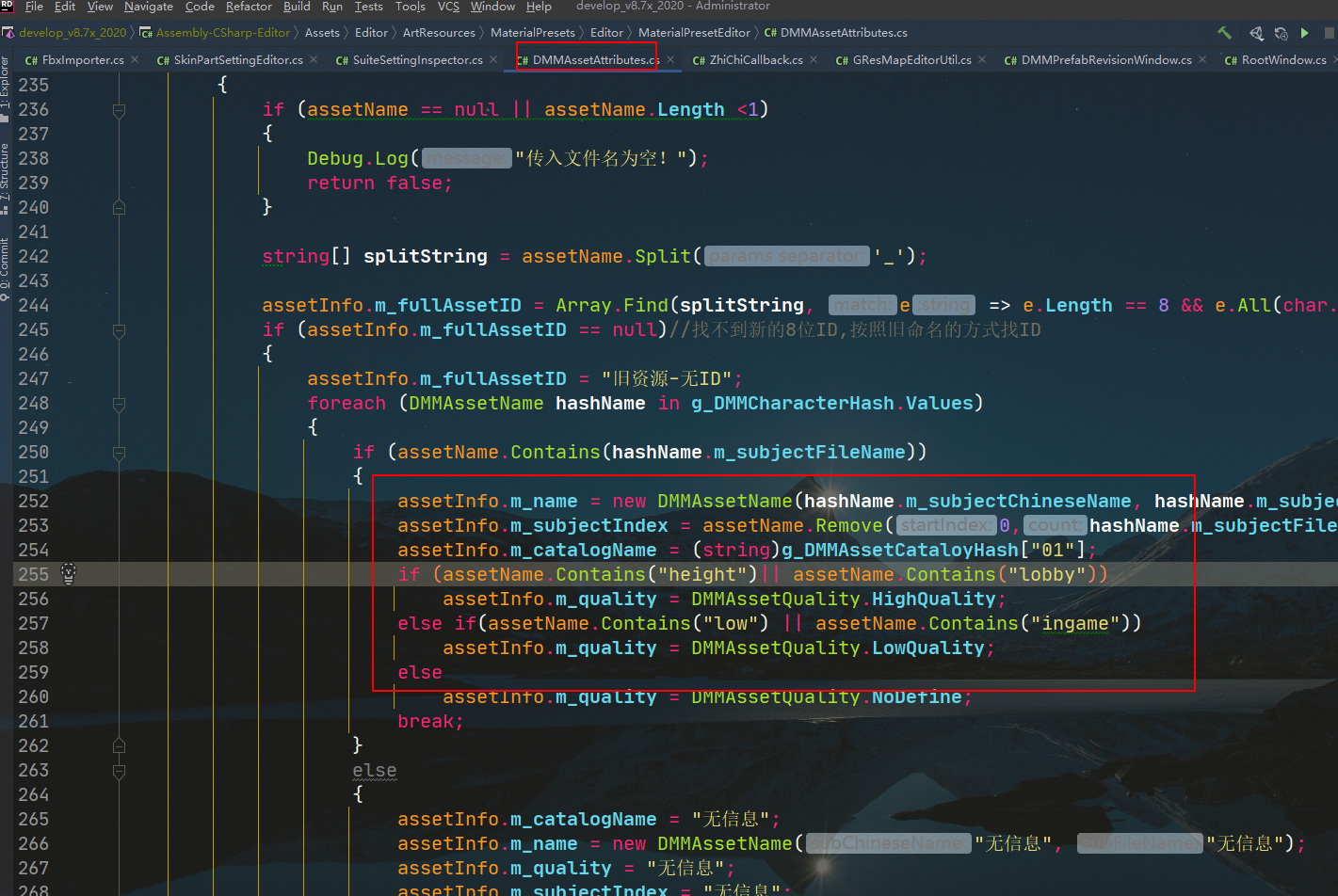This screenshot has width=1338, height=896.
Task: Switch to the DMMPrefabRevisionWindow.cs tab
Action: (1106, 59)
